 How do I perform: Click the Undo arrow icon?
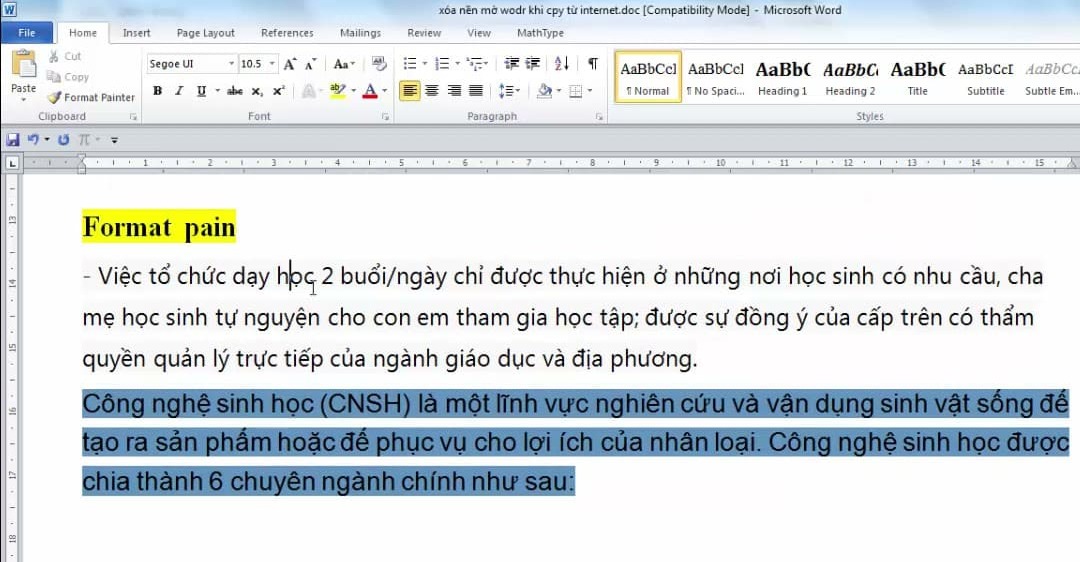pos(33,140)
